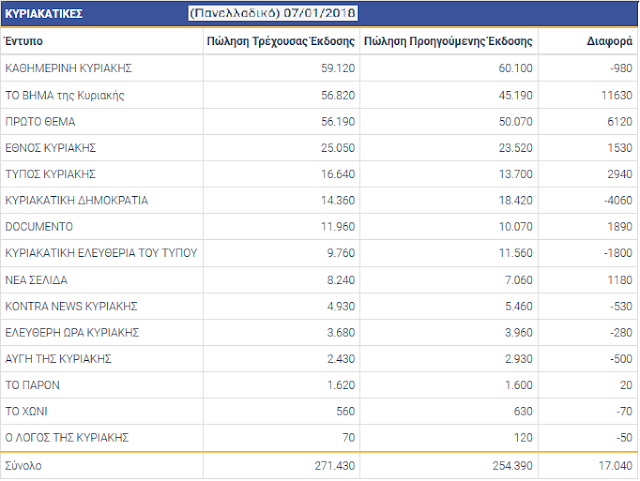This screenshot has height=481, width=640.
Task: Click difference value 11630
Action: pyautogui.click(x=617, y=95)
